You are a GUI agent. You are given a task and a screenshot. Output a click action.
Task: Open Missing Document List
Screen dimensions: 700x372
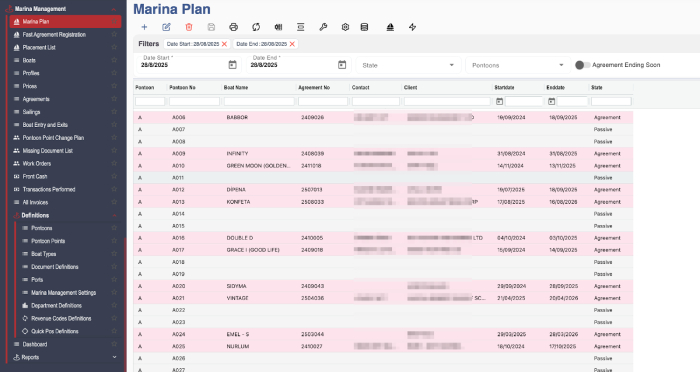(47, 151)
